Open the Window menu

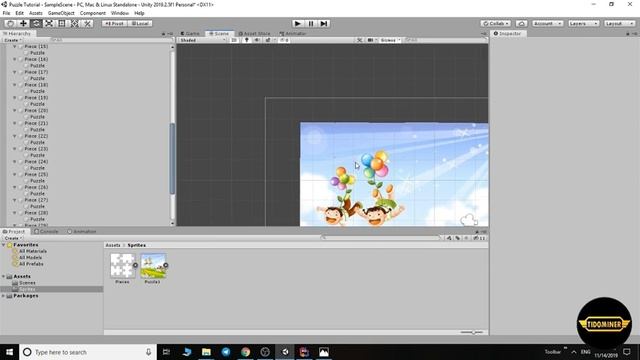point(120,13)
